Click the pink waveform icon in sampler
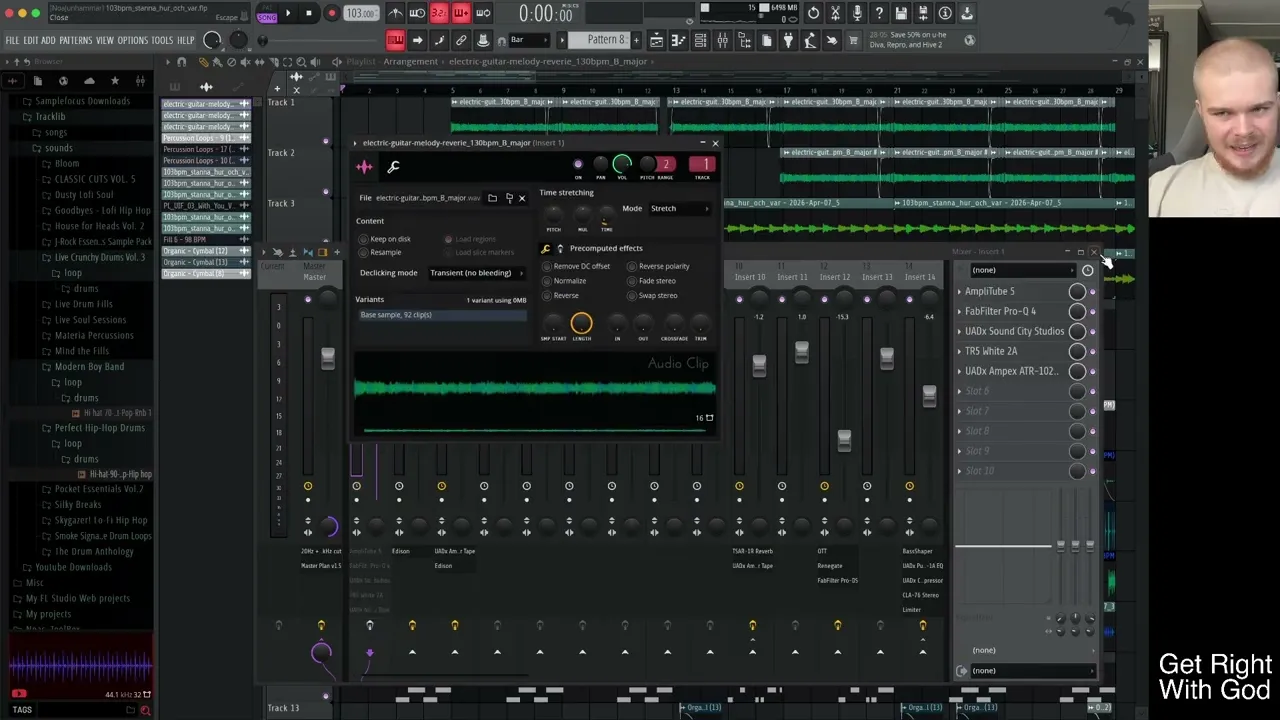The image size is (1280, 720). [364, 167]
